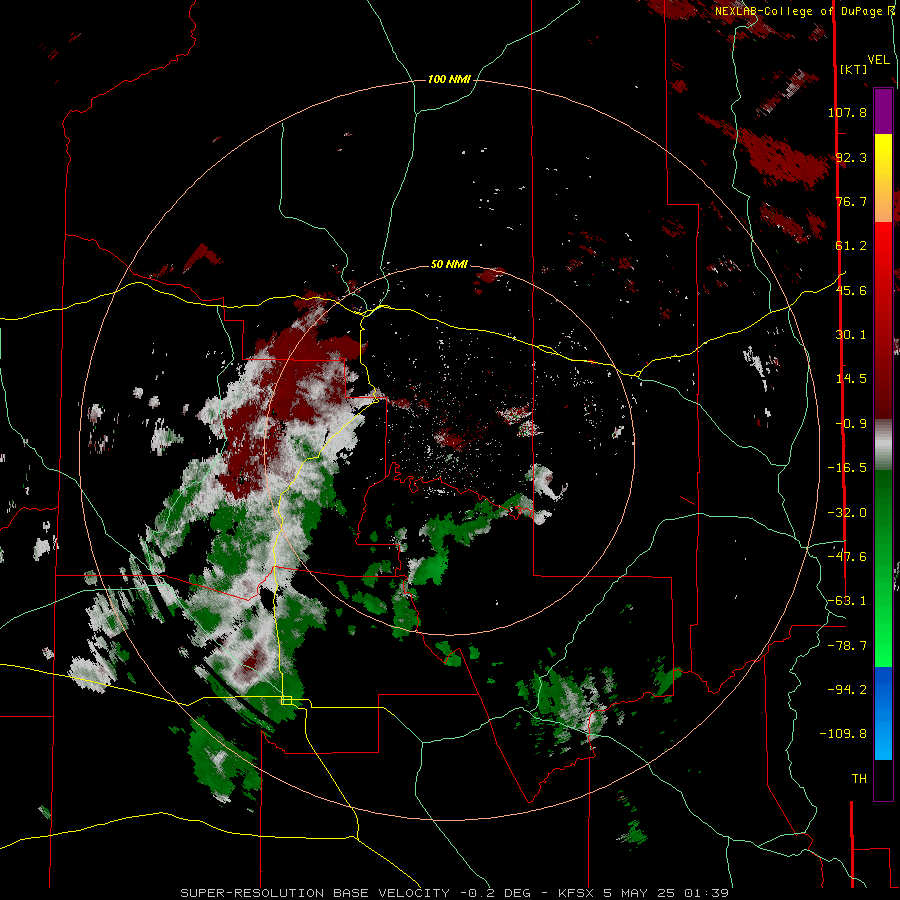The height and width of the screenshot is (900, 900).
Task: Click the [KT] units label
Action: point(854,69)
